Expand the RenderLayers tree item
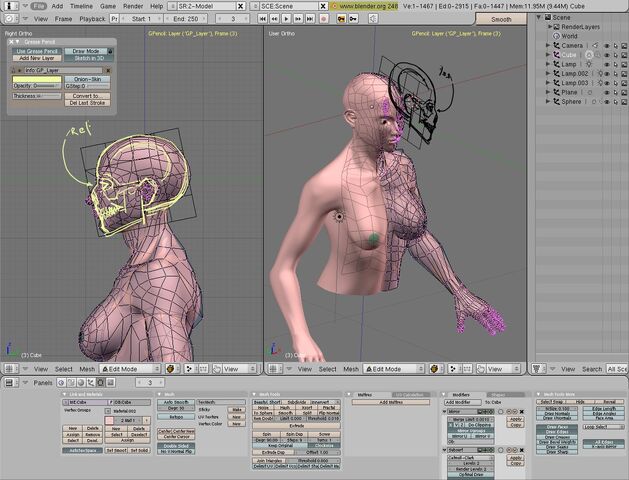The width and height of the screenshot is (629, 480). (x=550, y=26)
